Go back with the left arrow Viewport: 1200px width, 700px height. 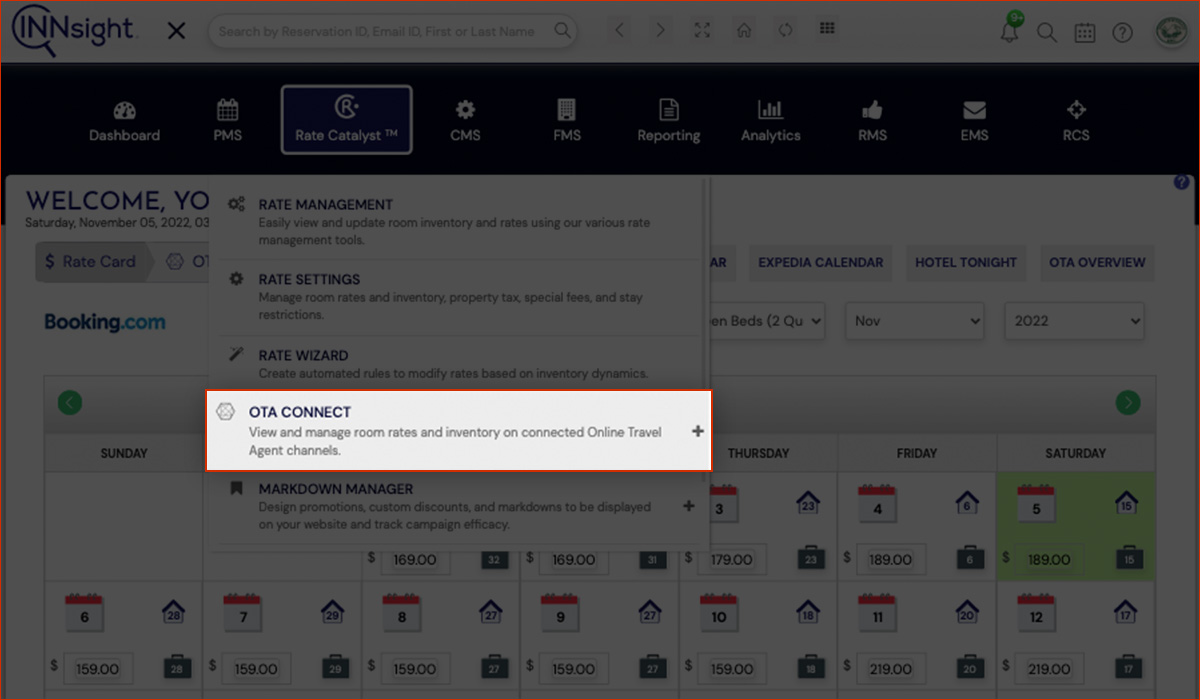[x=620, y=30]
